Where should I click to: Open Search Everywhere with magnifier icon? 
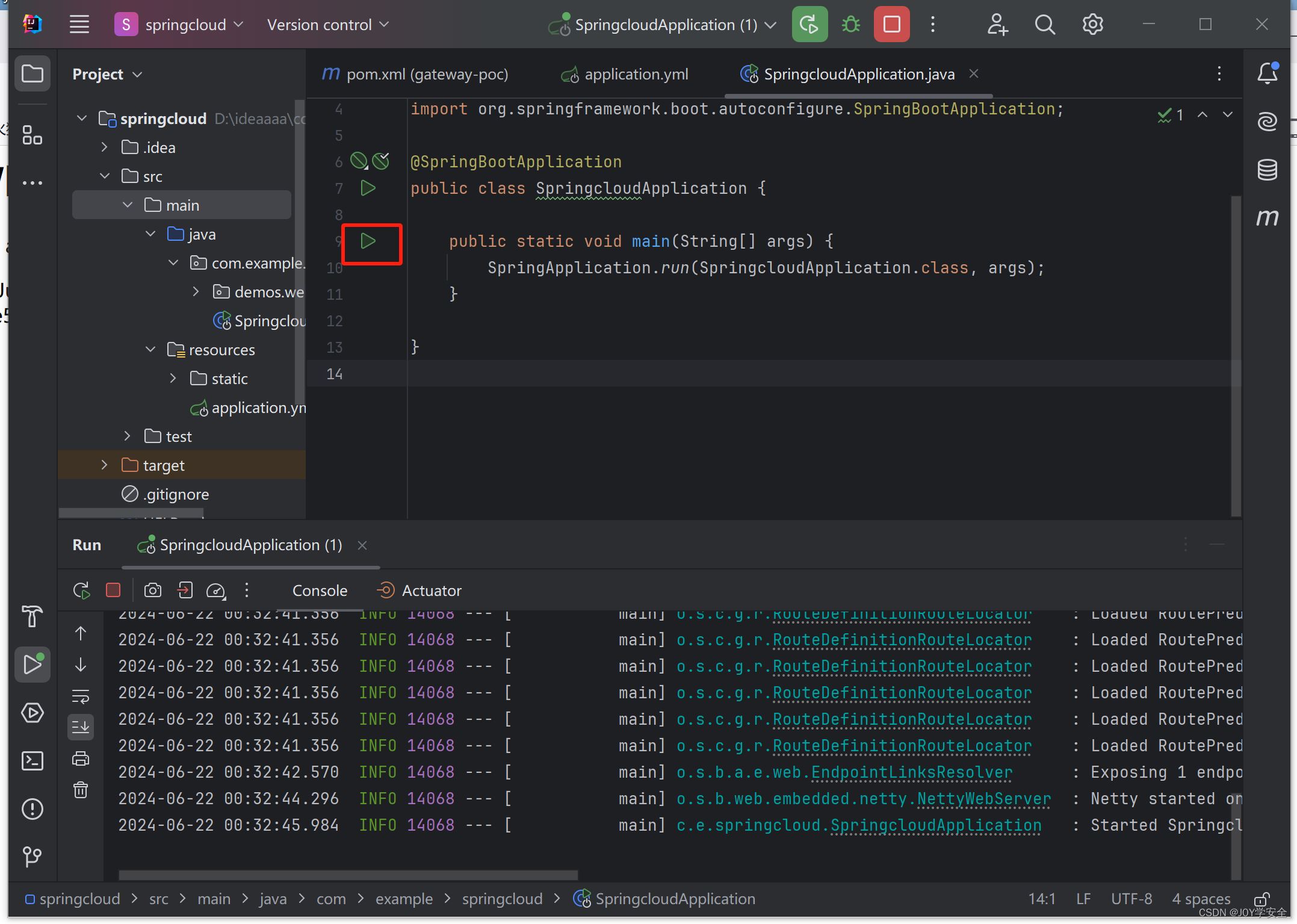coord(1045,24)
